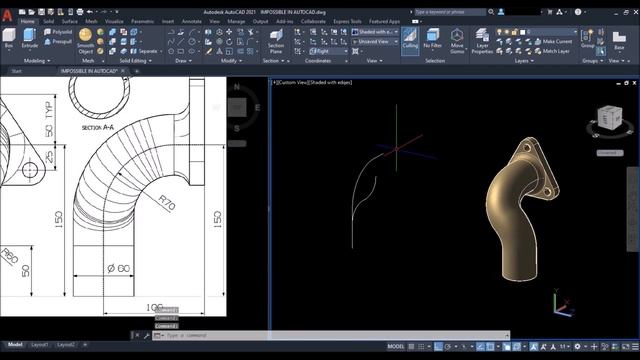Click the Custom View Shaded with edges viewport label

pos(312,82)
